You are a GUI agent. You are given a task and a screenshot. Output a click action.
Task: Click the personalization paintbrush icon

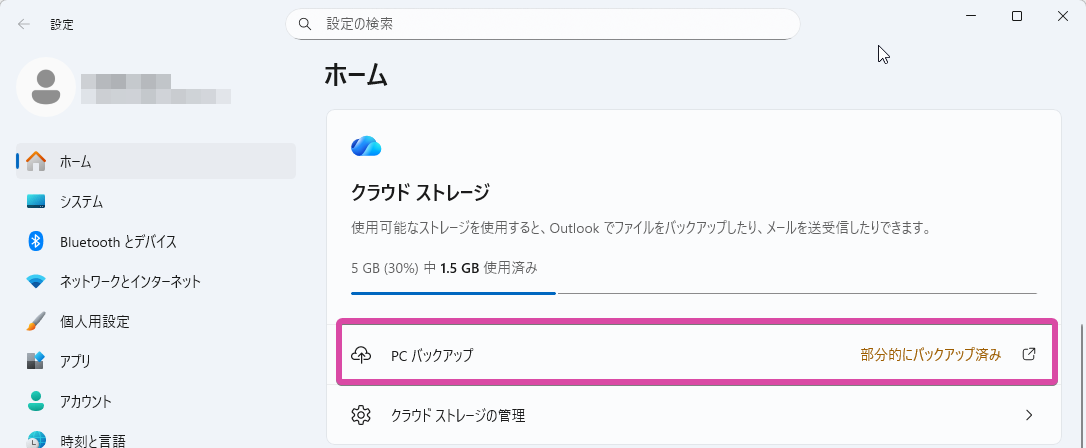click(x=36, y=321)
